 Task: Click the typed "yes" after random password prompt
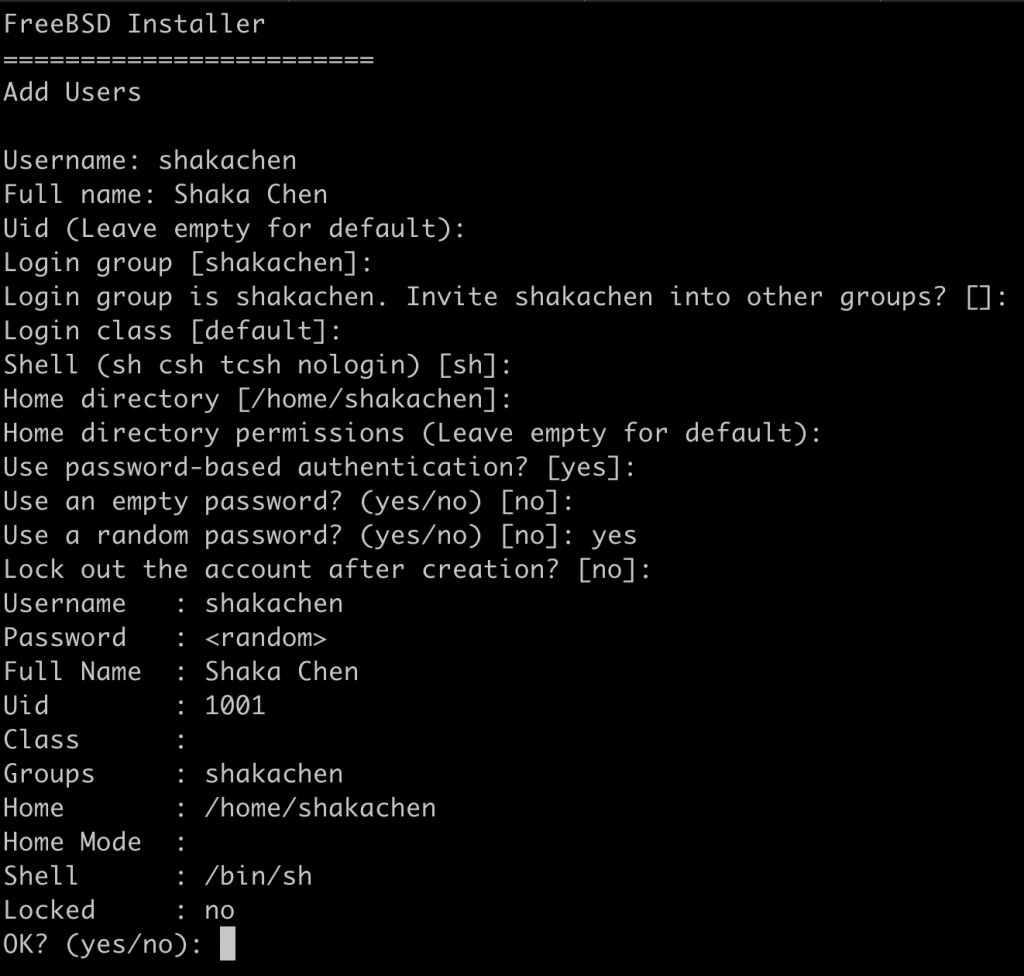click(x=613, y=535)
